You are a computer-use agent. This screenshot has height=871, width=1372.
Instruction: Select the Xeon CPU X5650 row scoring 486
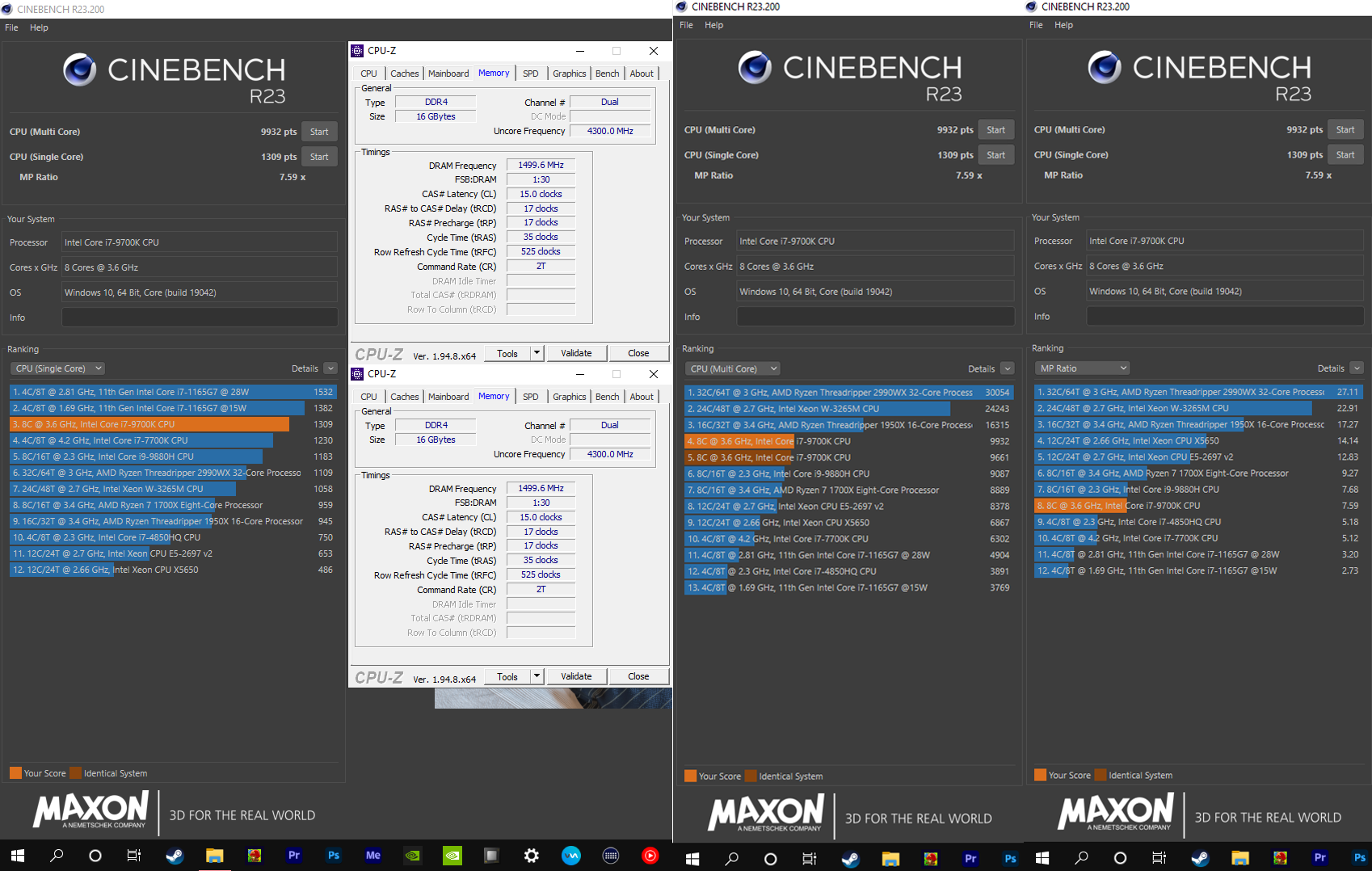173,570
